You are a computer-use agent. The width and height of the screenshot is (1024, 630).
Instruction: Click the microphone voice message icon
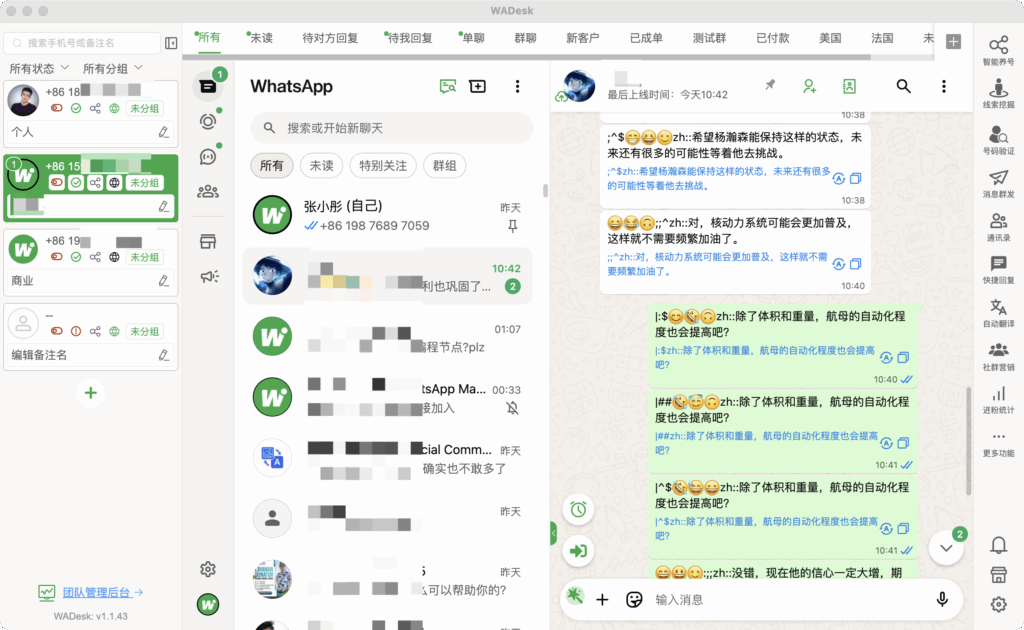pos(941,599)
